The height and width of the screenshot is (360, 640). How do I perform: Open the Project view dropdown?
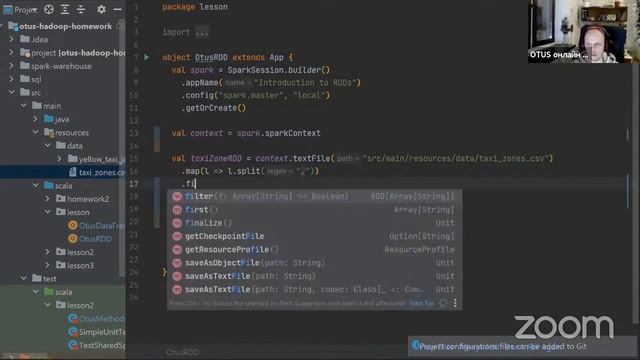[x=20, y=9]
